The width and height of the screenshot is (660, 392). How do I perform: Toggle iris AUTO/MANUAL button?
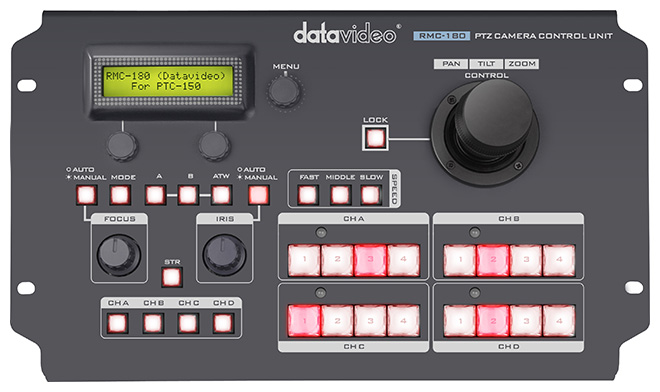258,195
